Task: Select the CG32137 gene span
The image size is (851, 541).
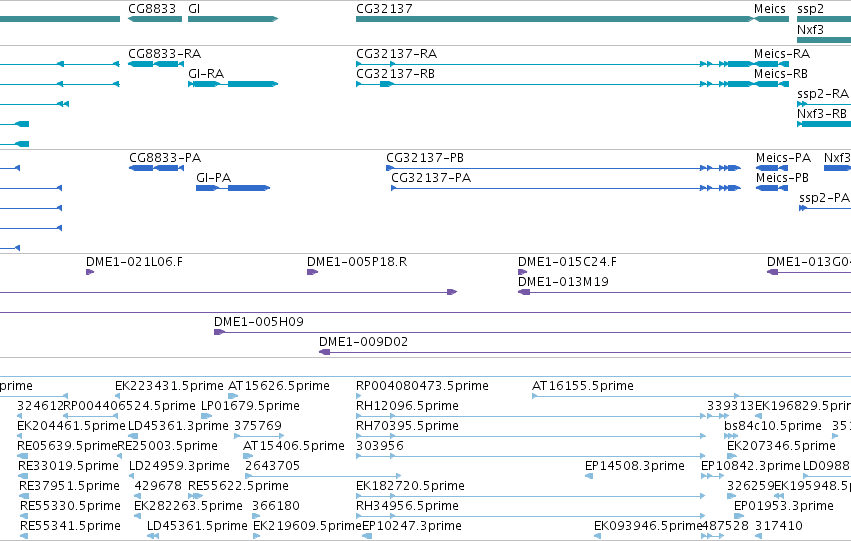Action: pyautogui.click(x=555, y=19)
